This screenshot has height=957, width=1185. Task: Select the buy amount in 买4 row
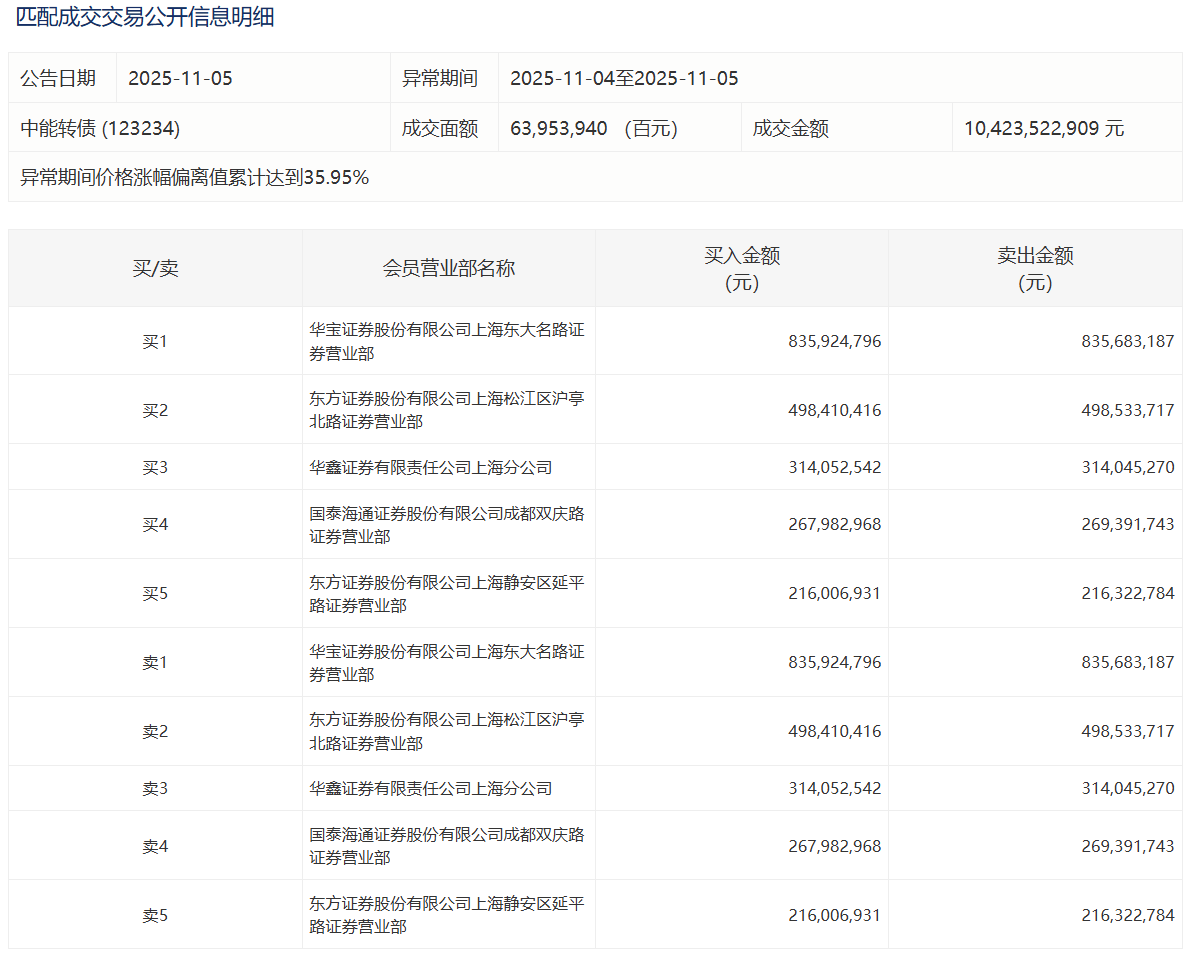coord(835,524)
